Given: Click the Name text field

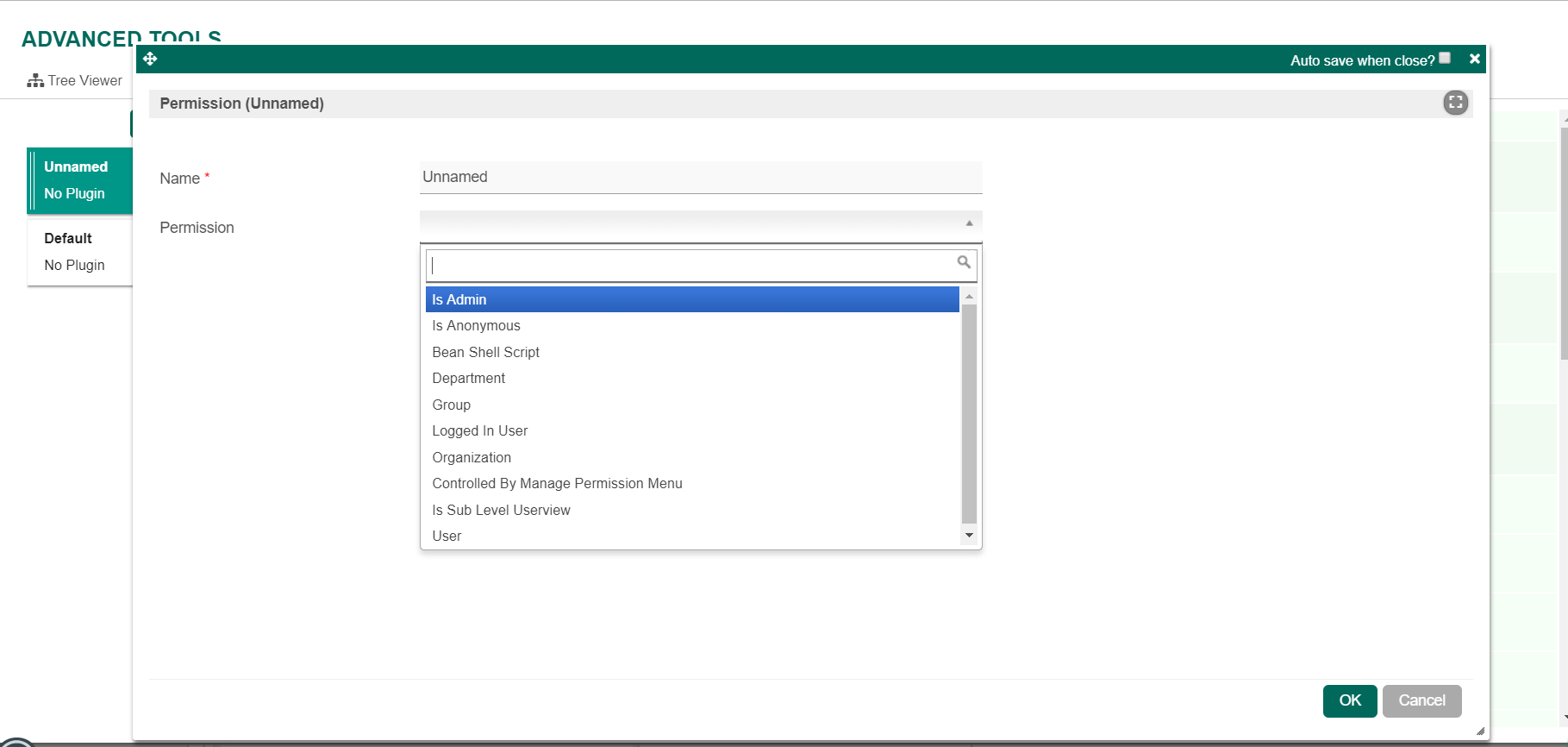Looking at the screenshot, I should click(700, 177).
